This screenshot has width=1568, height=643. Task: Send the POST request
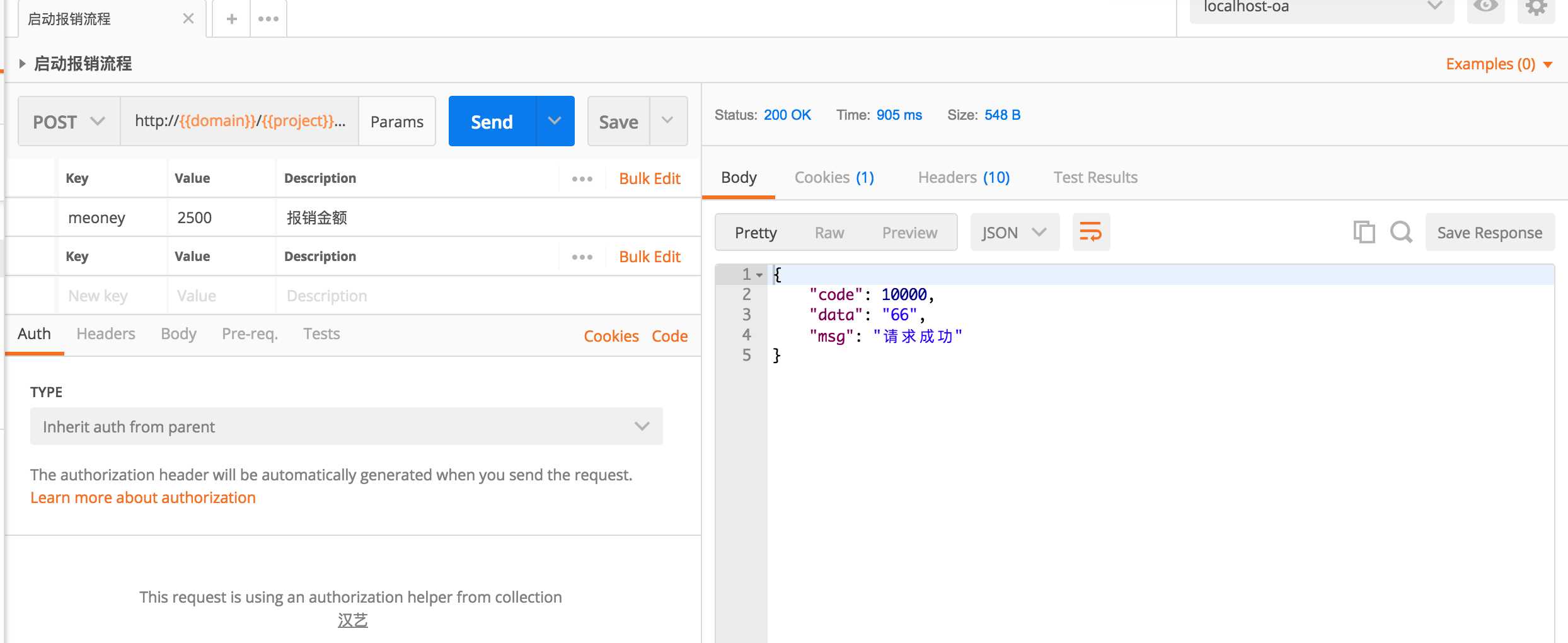492,121
